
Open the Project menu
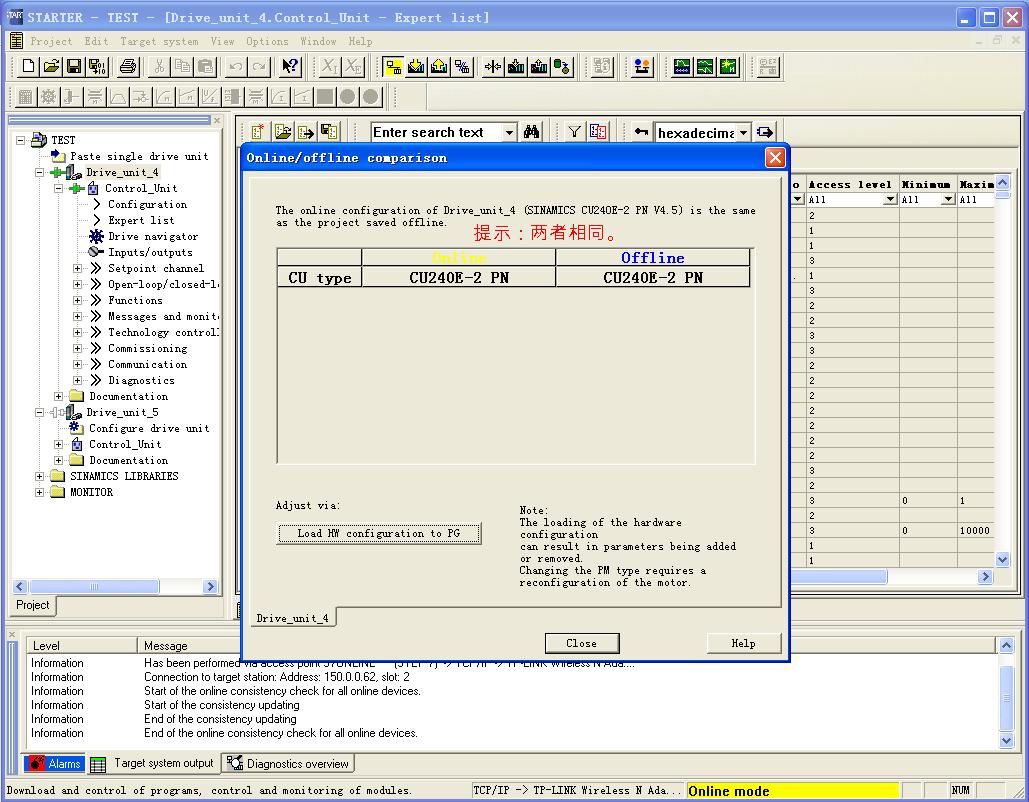pos(51,41)
